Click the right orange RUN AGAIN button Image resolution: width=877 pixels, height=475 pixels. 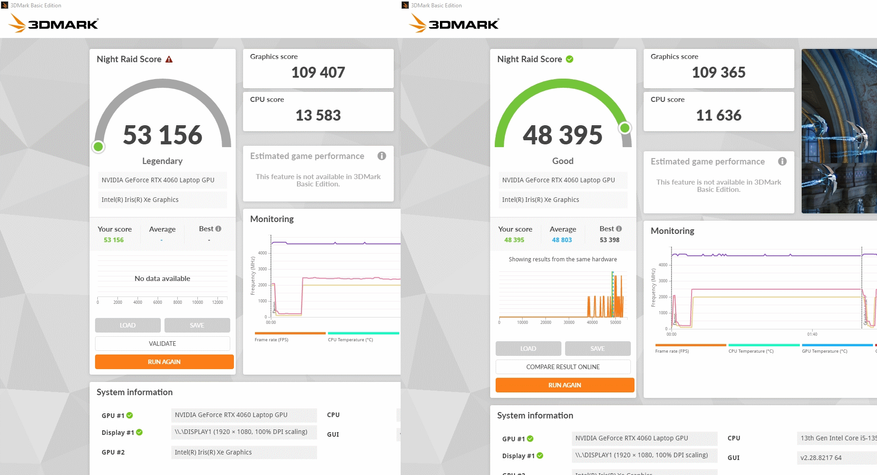pos(564,385)
